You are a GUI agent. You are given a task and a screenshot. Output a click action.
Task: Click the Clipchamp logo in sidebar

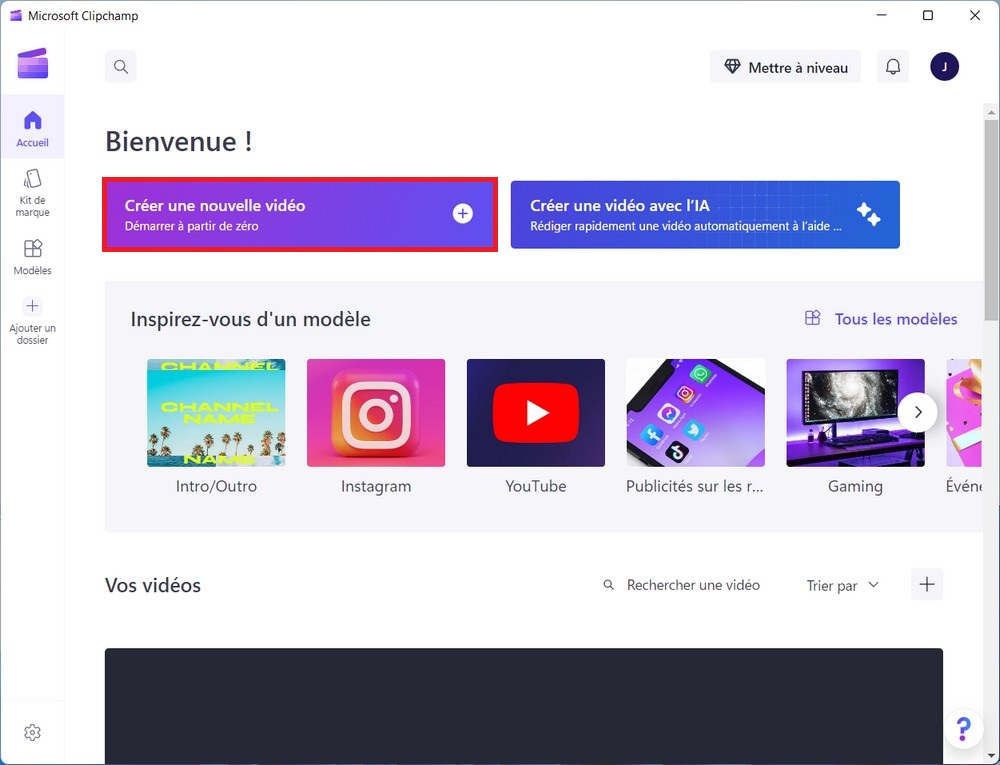click(x=33, y=64)
